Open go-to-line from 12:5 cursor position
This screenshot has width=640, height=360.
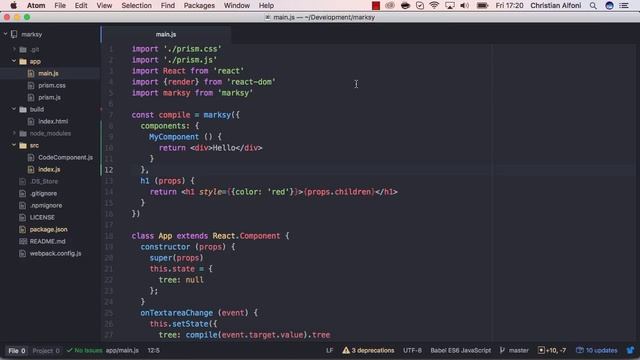(x=153, y=350)
